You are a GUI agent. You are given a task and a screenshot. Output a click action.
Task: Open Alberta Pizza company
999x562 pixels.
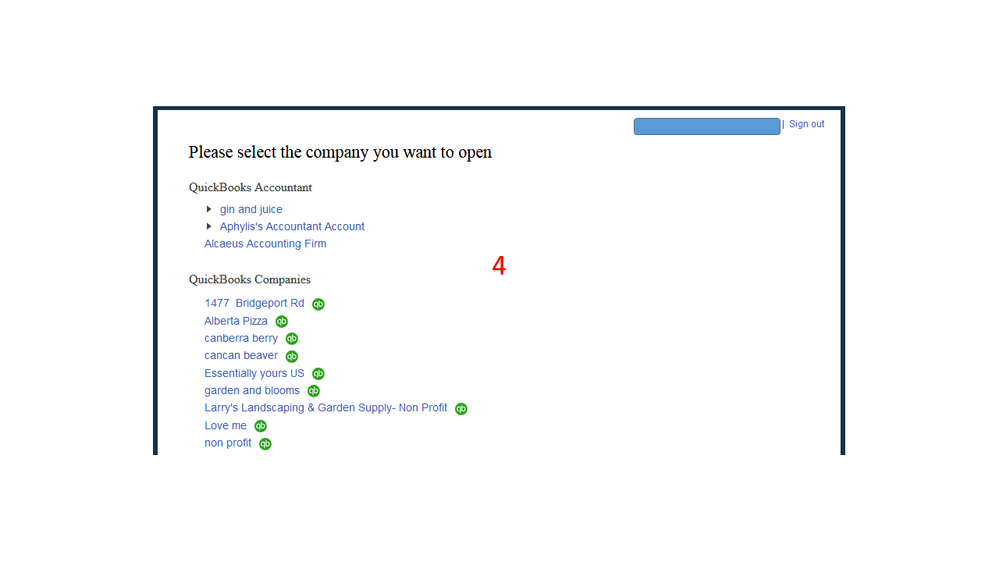236,321
